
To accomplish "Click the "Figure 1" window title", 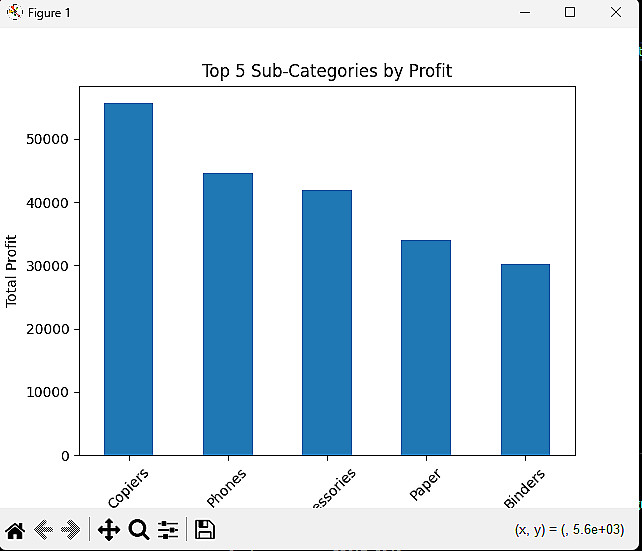I will click(49, 13).
